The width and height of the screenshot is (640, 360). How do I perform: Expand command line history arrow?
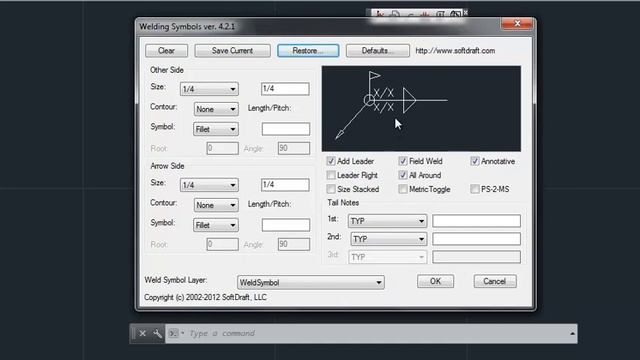point(572,333)
